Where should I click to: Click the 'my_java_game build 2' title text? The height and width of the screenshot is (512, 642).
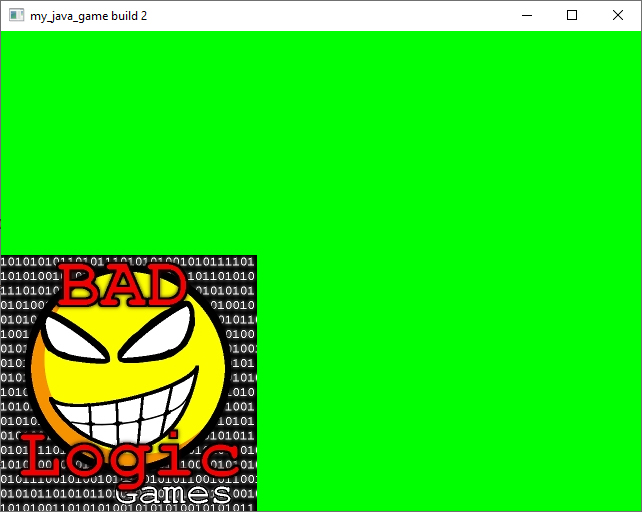(x=88, y=16)
